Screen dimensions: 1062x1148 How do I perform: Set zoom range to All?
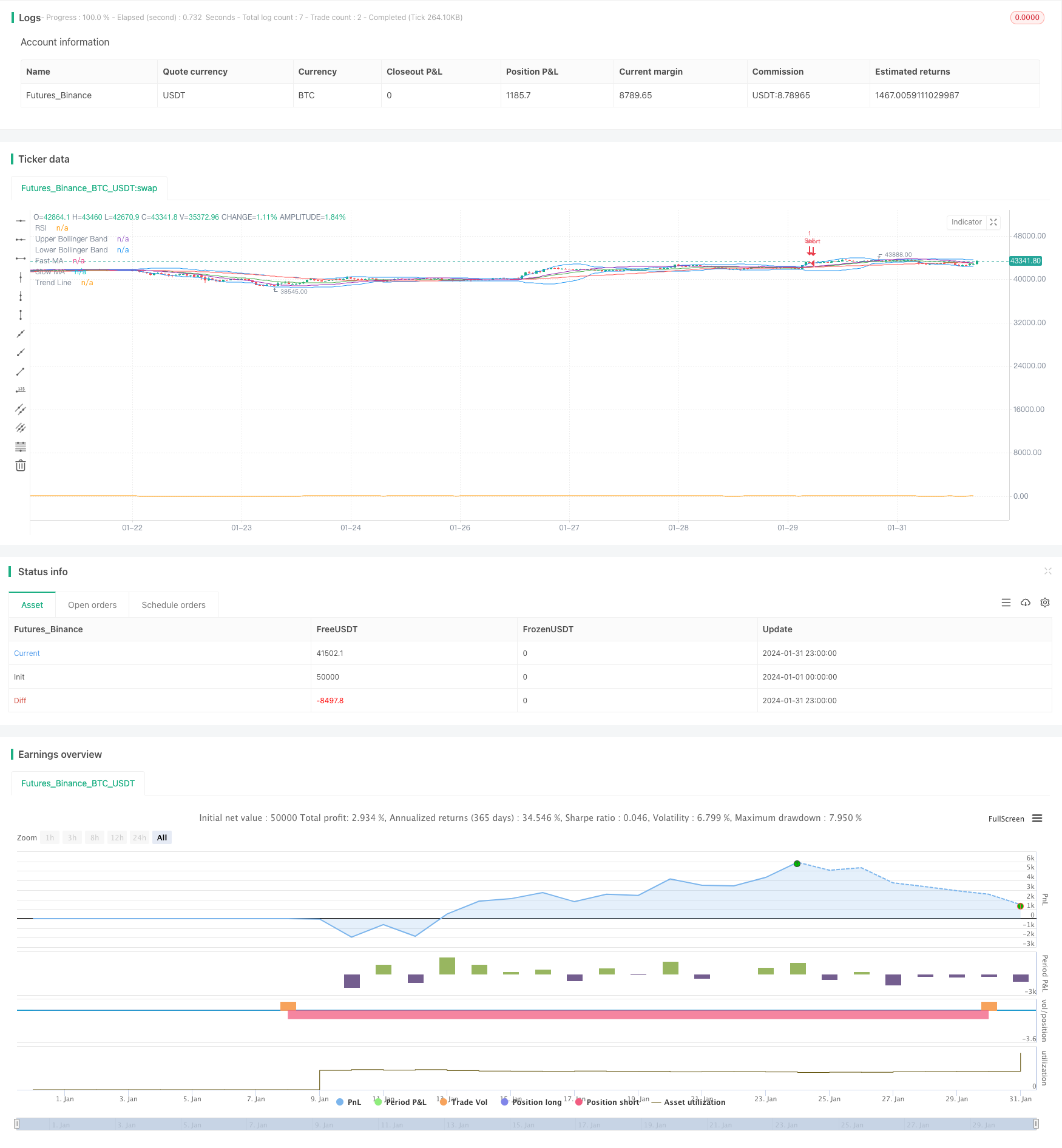pos(162,838)
